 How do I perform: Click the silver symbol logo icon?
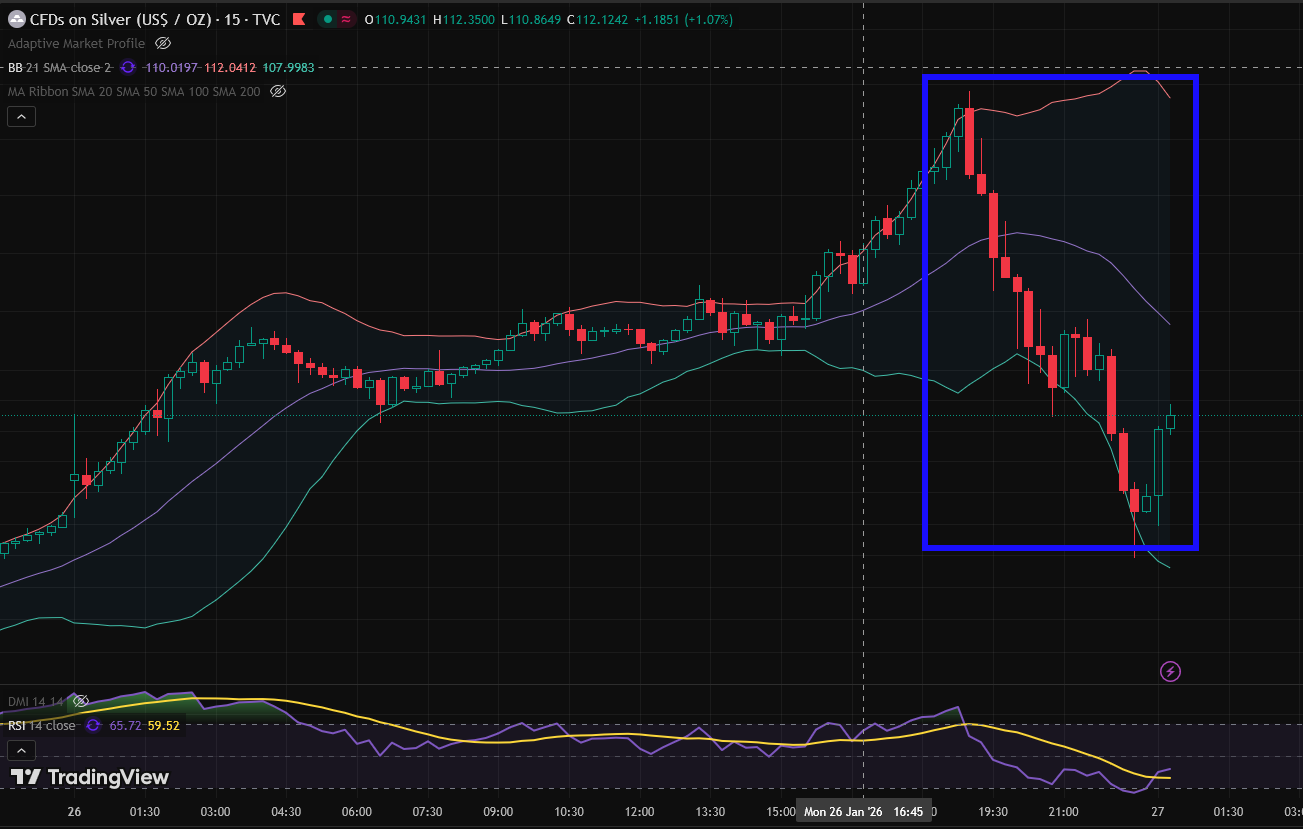(17, 19)
